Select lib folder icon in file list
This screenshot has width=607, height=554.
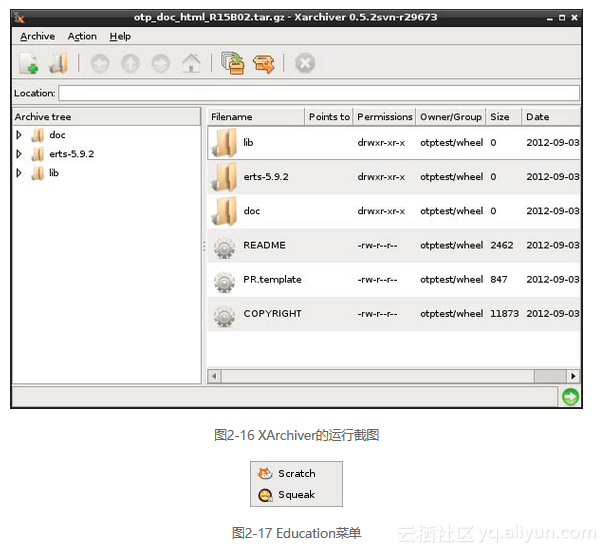click(225, 143)
